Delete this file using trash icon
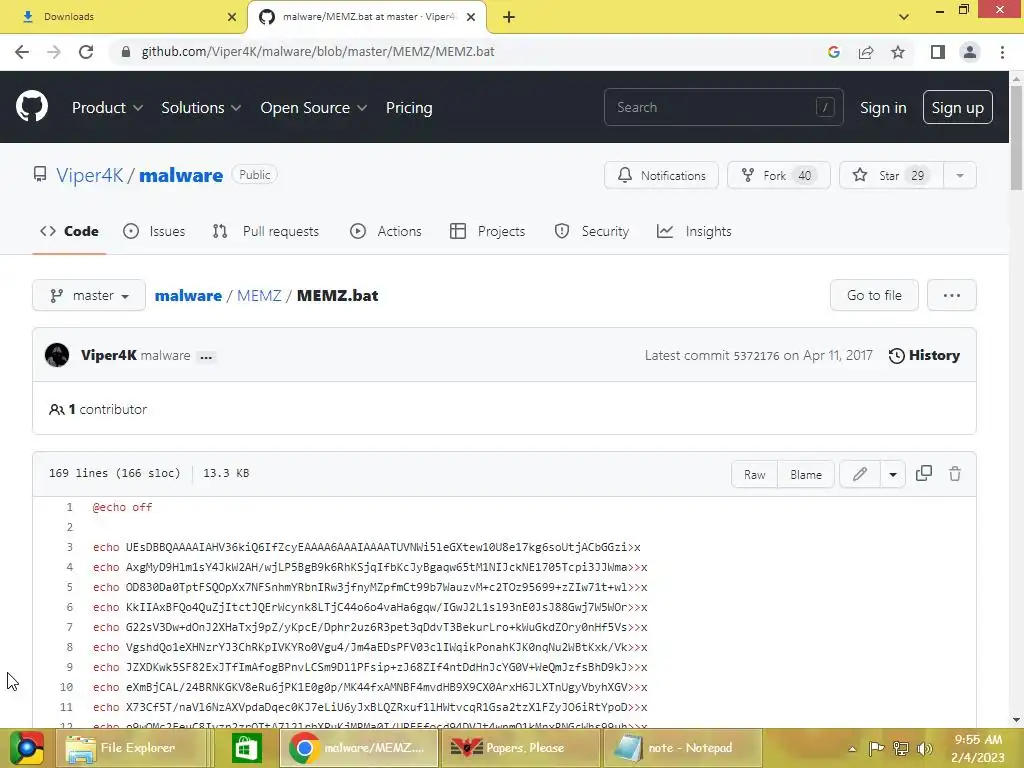Screen dimensions: 1024x768 click(955, 474)
